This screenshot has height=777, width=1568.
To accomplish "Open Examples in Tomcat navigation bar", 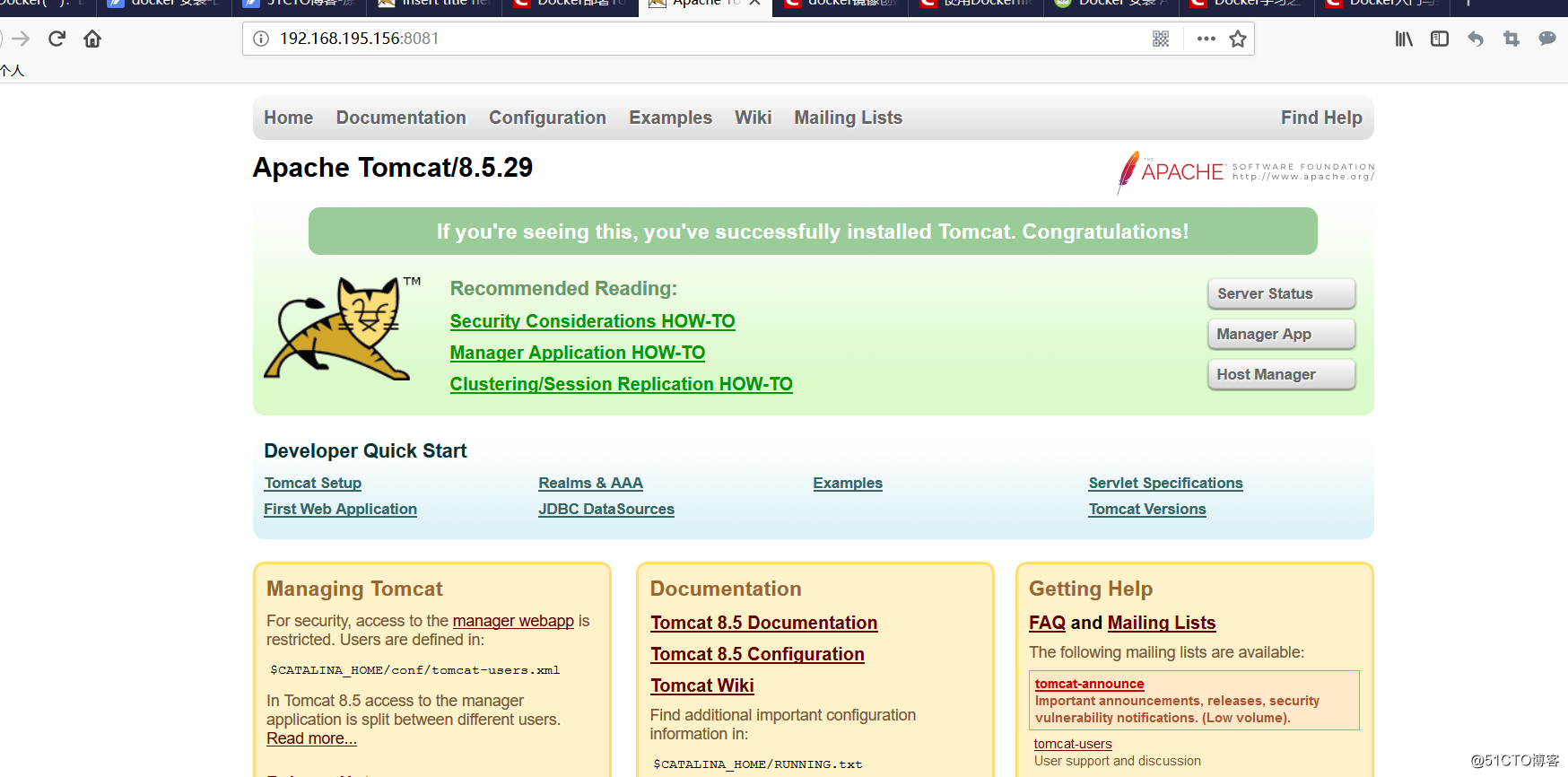I will point(670,118).
